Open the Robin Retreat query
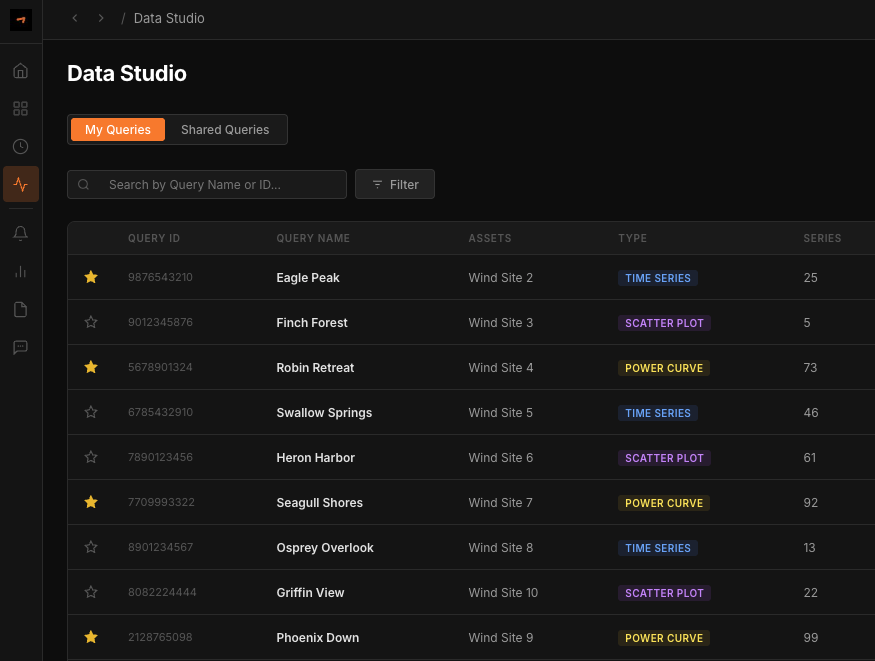875x661 pixels. 315,368
